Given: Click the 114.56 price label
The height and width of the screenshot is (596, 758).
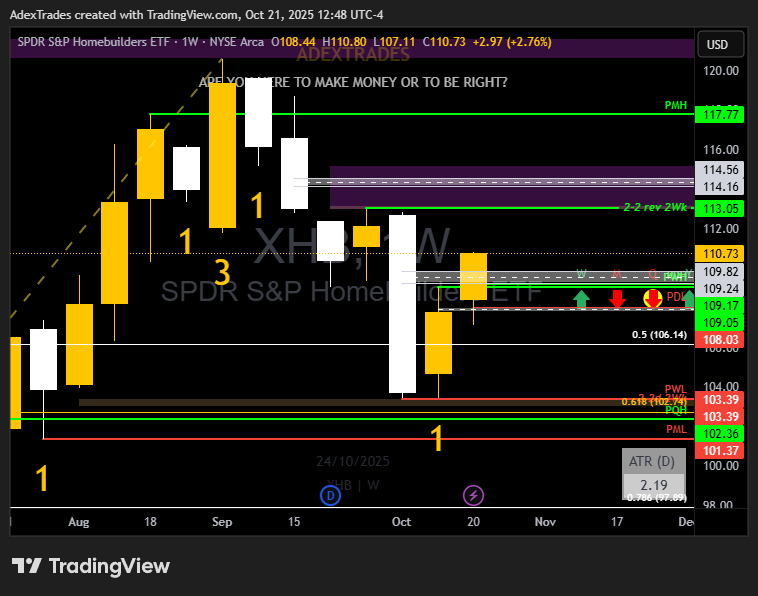Looking at the screenshot, I should [719, 170].
